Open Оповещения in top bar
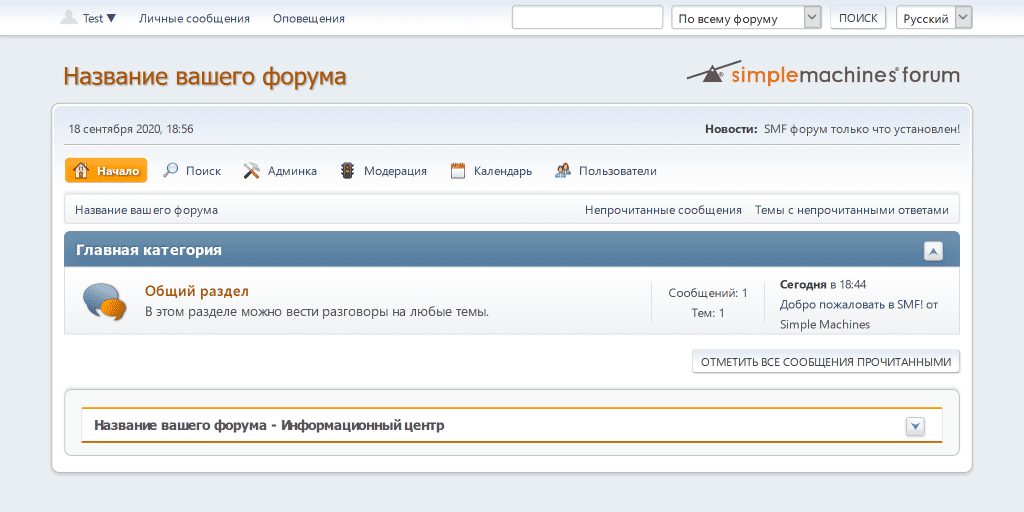The height and width of the screenshot is (512, 1024). click(x=308, y=18)
